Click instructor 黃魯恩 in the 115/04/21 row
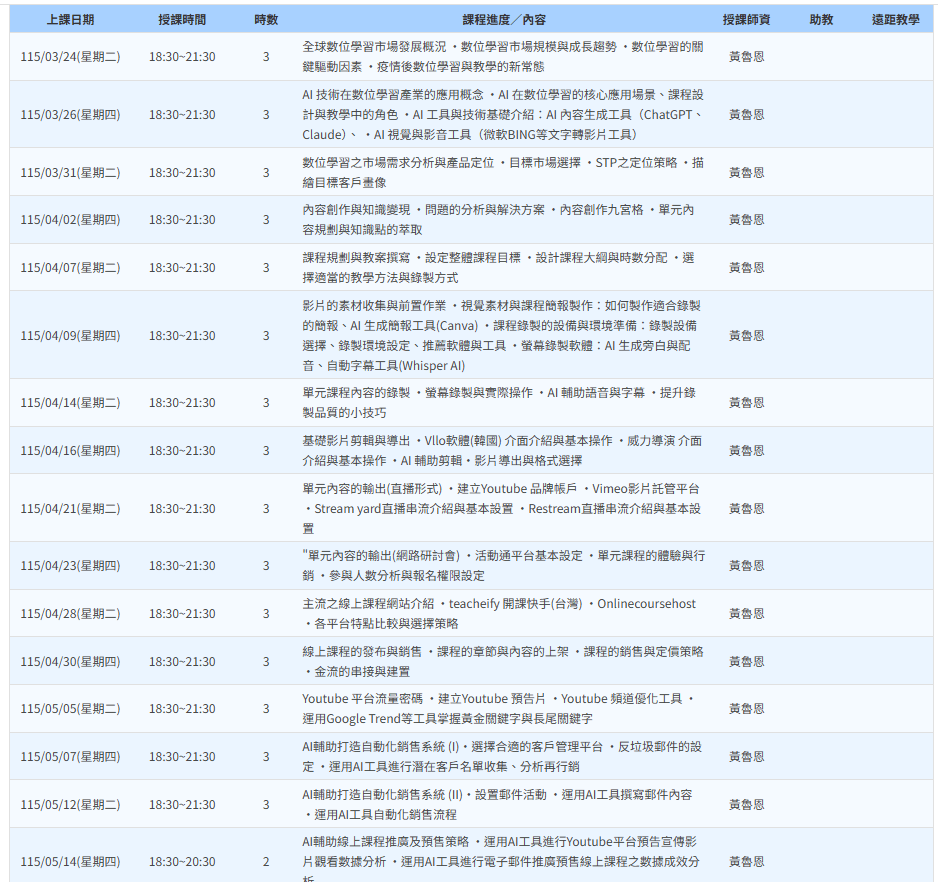Image resolution: width=938 pixels, height=882 pixels. click(746, 509)
